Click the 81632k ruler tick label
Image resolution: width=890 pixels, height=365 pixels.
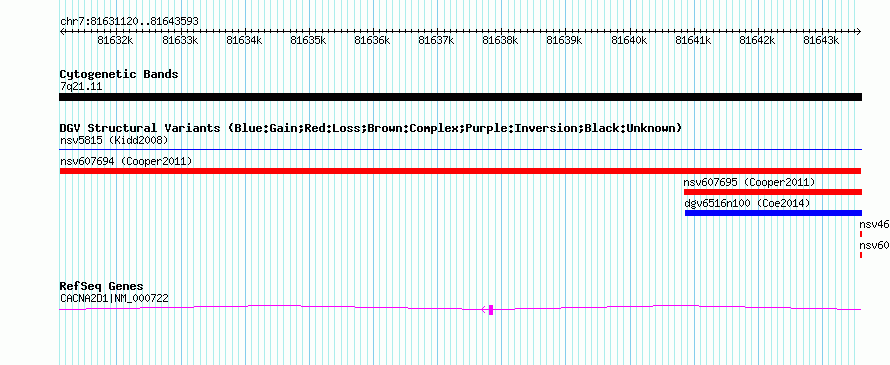coord(115,40)
